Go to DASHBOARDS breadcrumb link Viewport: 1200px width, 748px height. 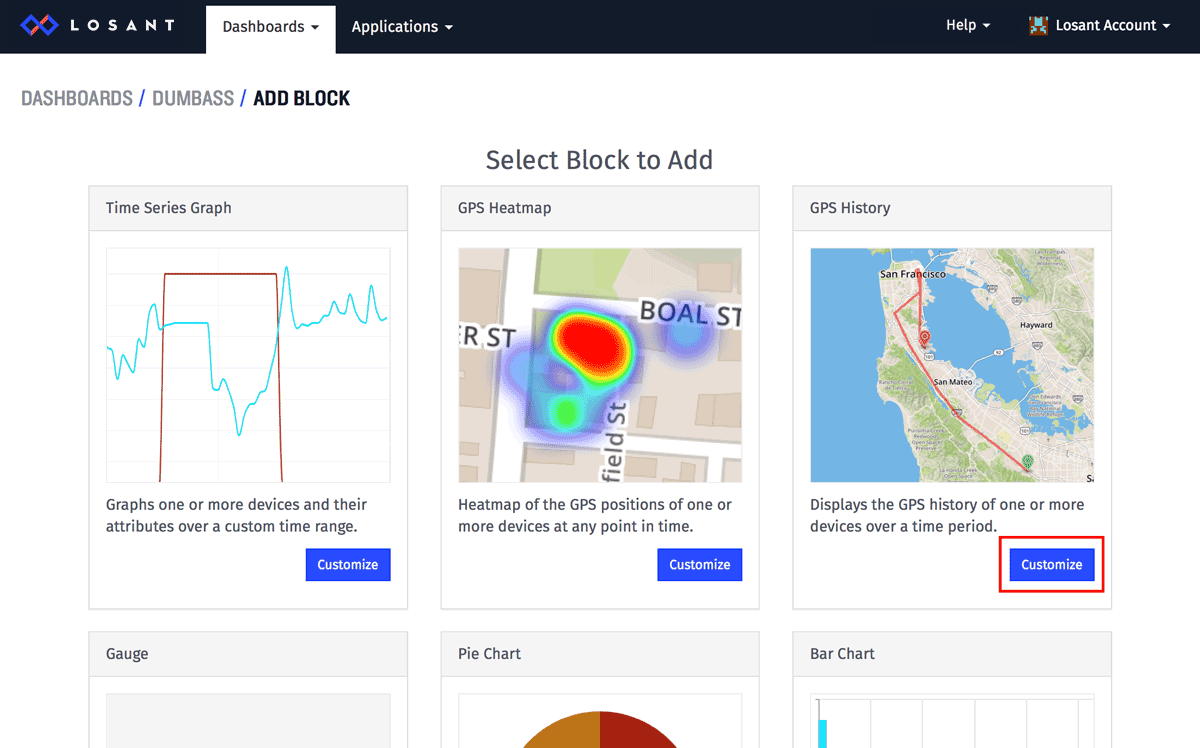(x=77, y=98)
